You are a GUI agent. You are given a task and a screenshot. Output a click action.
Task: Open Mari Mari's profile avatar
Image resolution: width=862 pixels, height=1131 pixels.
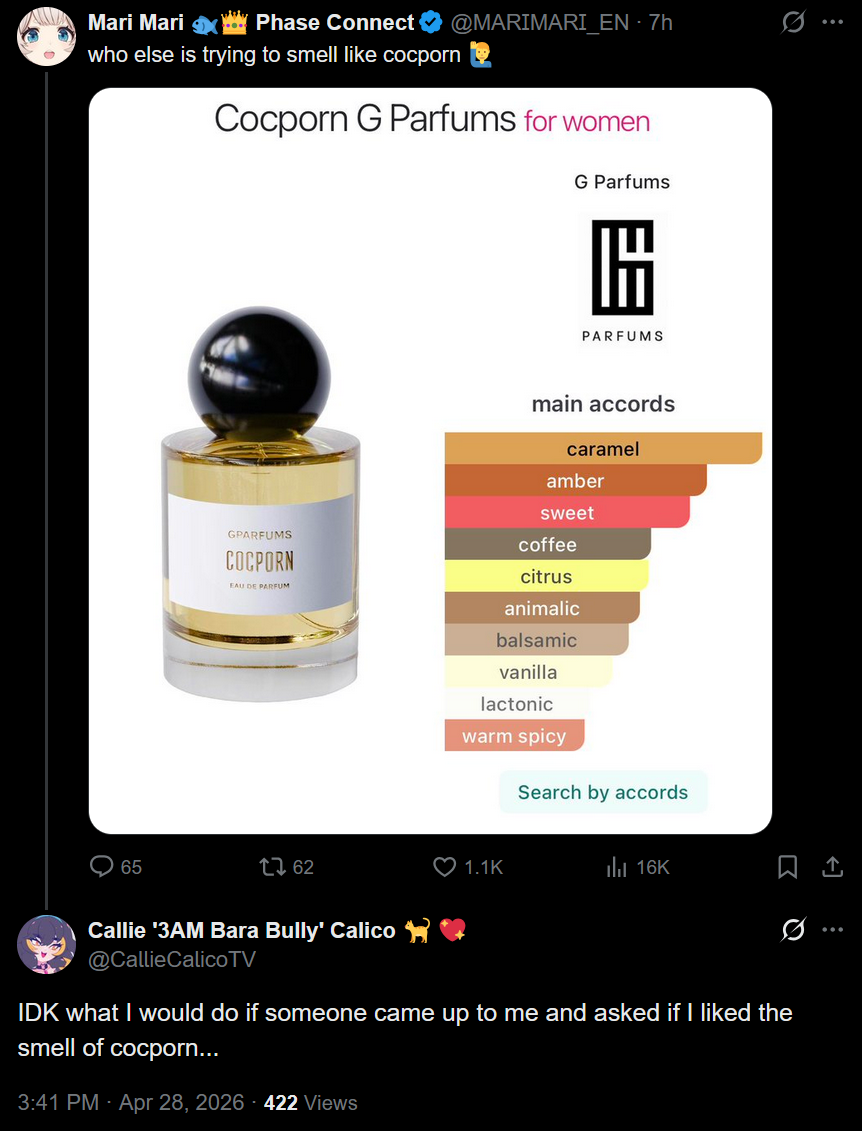pos(46,36)
